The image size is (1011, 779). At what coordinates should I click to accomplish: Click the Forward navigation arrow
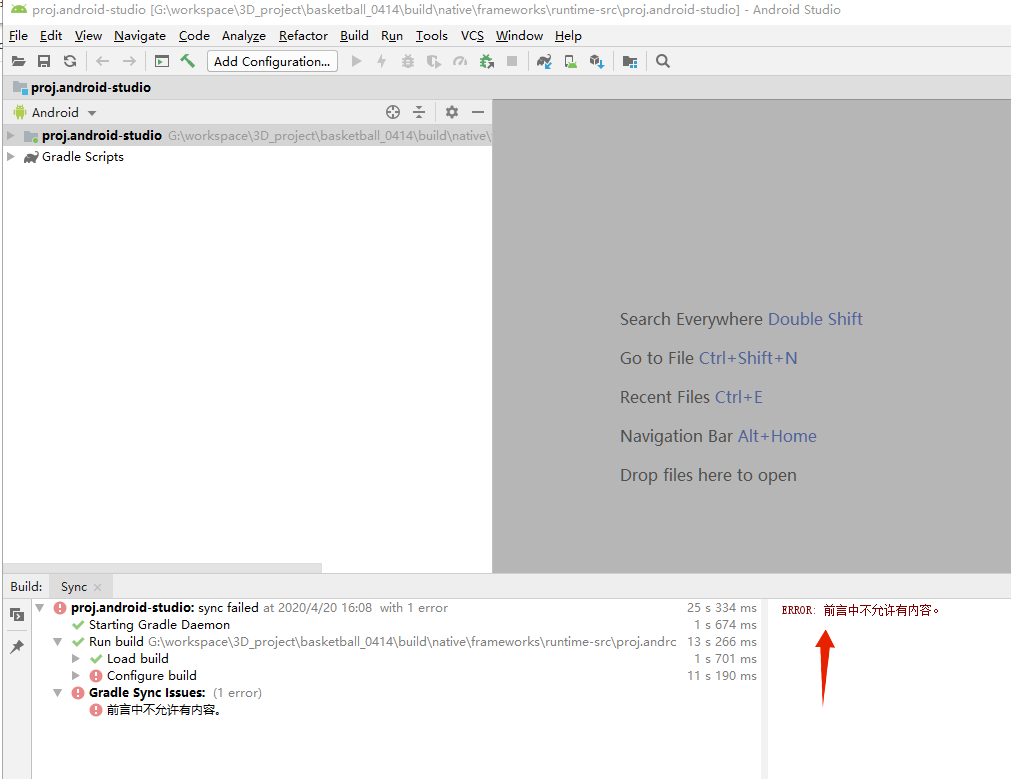(129, 61)
